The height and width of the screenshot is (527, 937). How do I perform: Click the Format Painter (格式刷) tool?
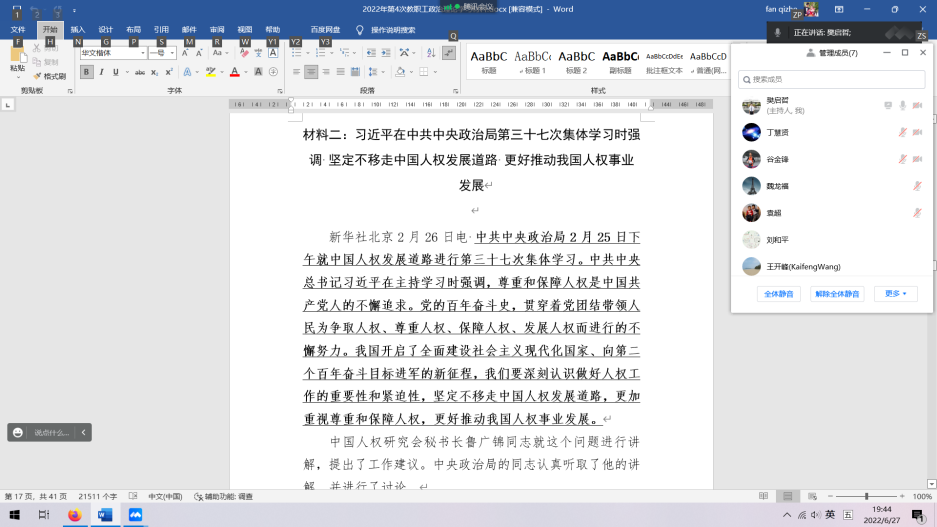click(x=50, y=76)
